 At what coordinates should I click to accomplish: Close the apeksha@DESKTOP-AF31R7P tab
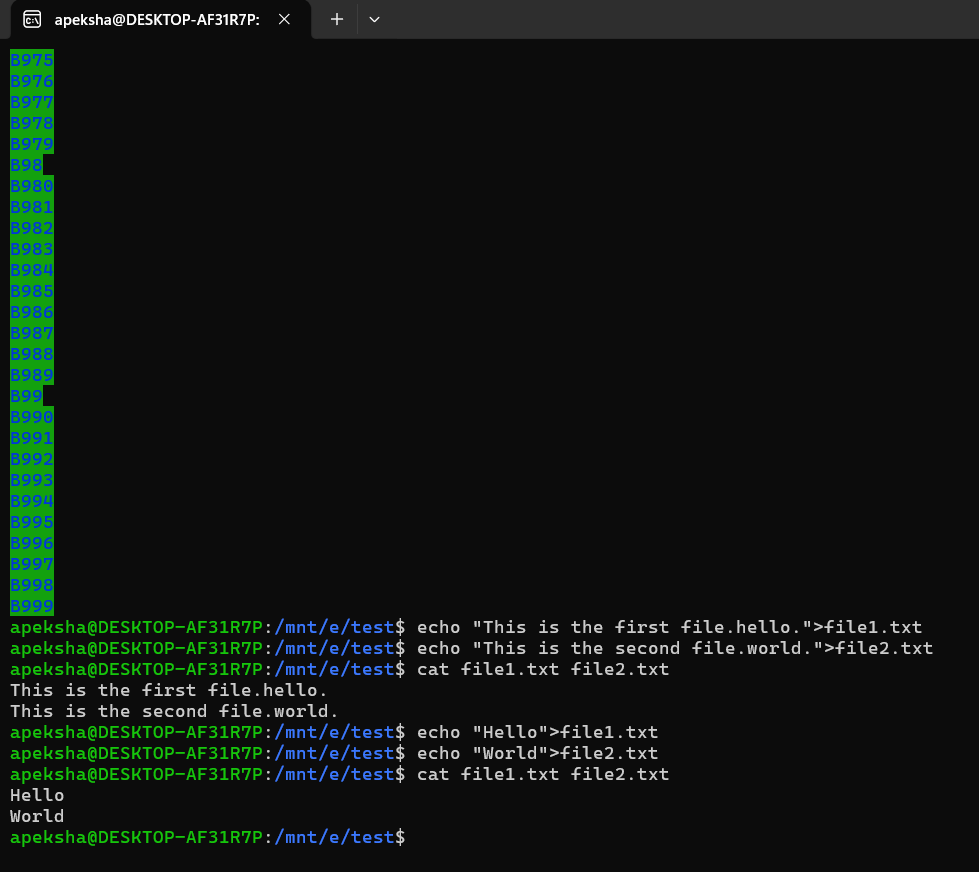[x=283, y=19]
